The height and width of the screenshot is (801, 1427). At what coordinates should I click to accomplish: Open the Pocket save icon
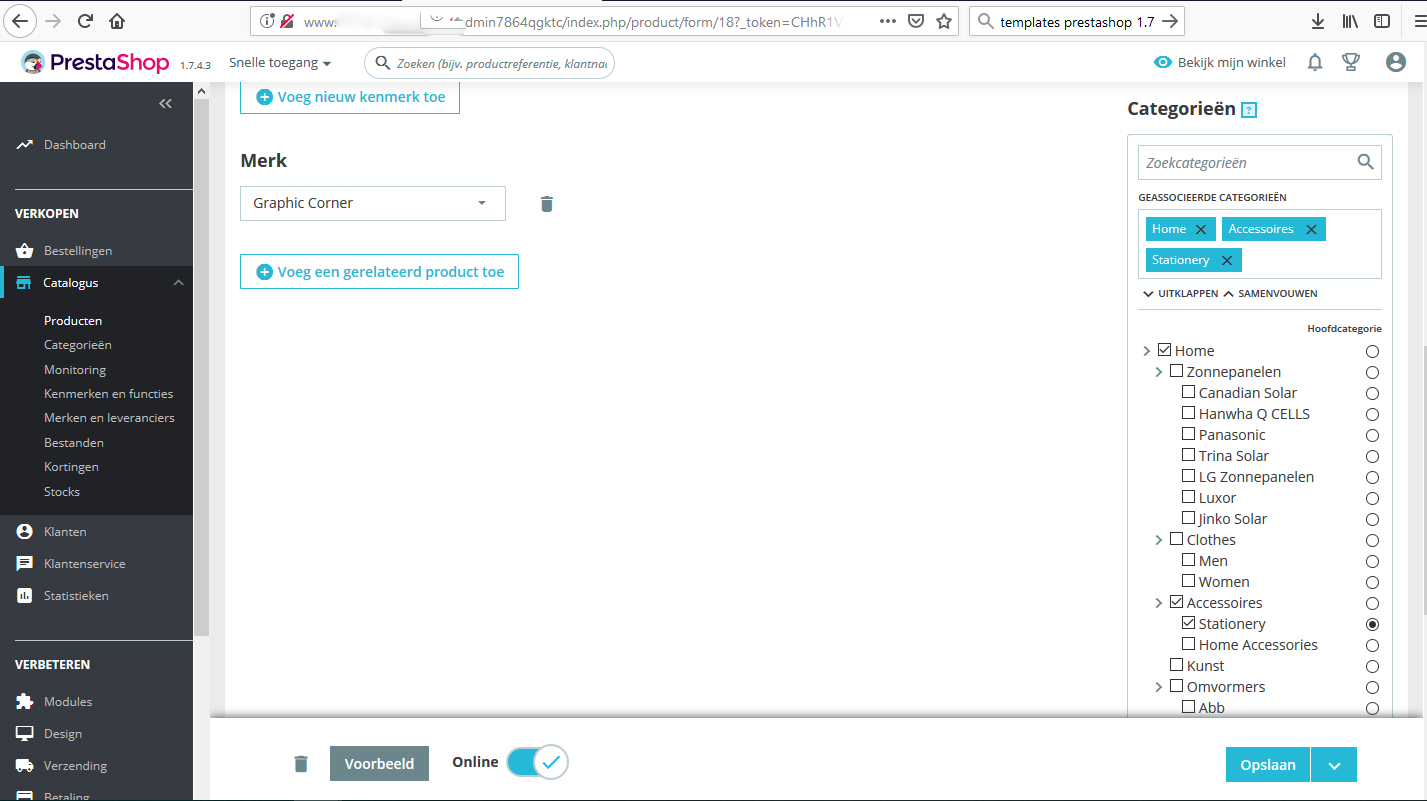point(916,21)
